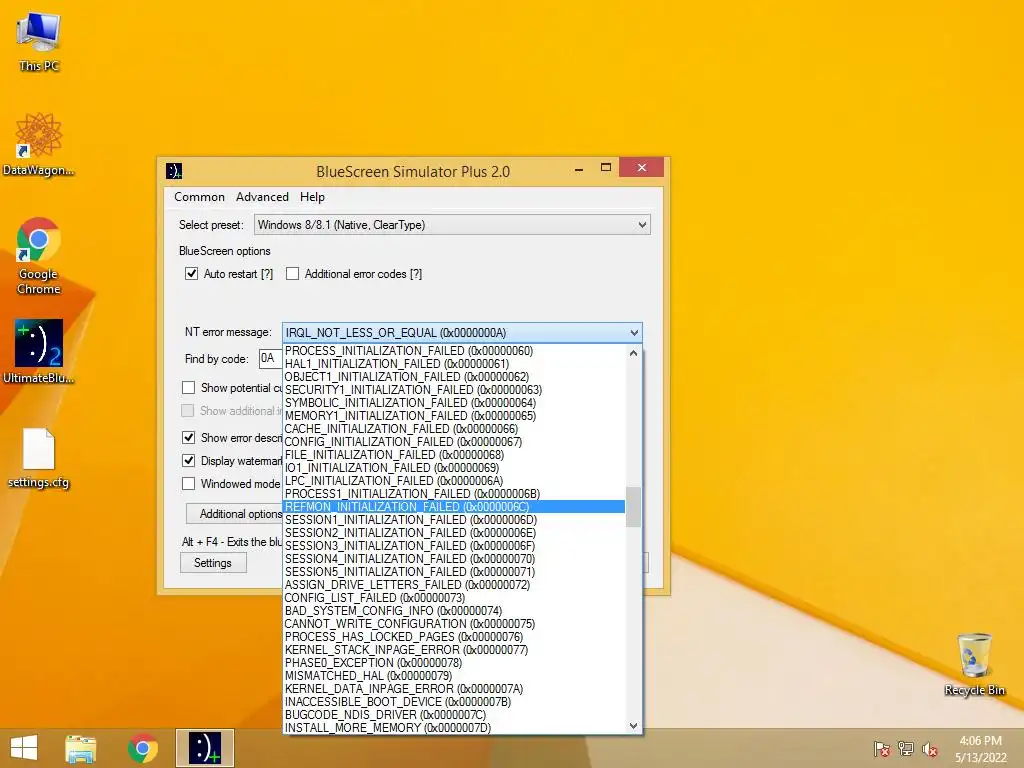Toggle Auto restart checkbox
Image resolution: width=1024 pixels, height=768 pixels.
coord(191,274)
